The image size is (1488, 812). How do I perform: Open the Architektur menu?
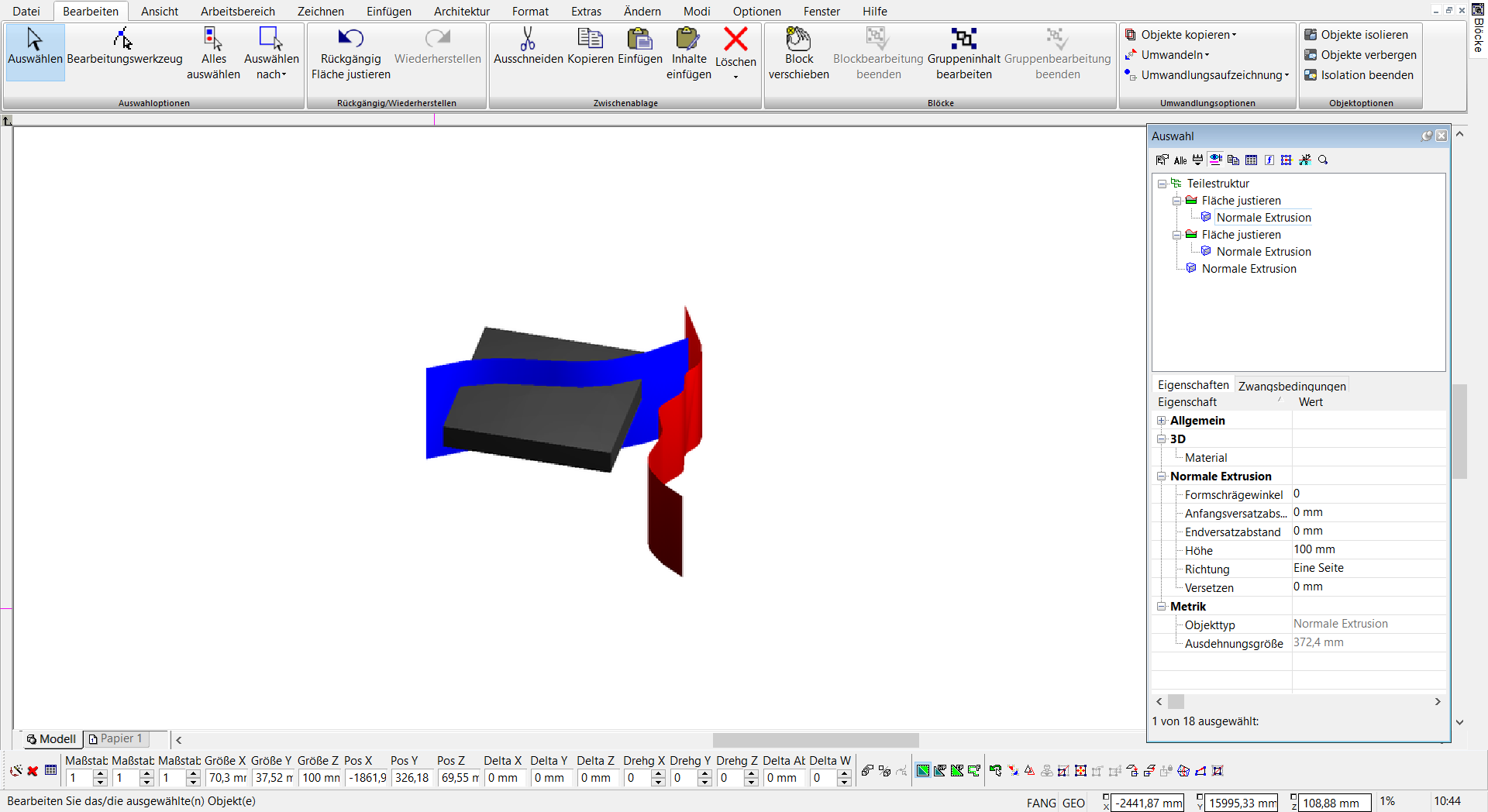(x=461, y=12)
